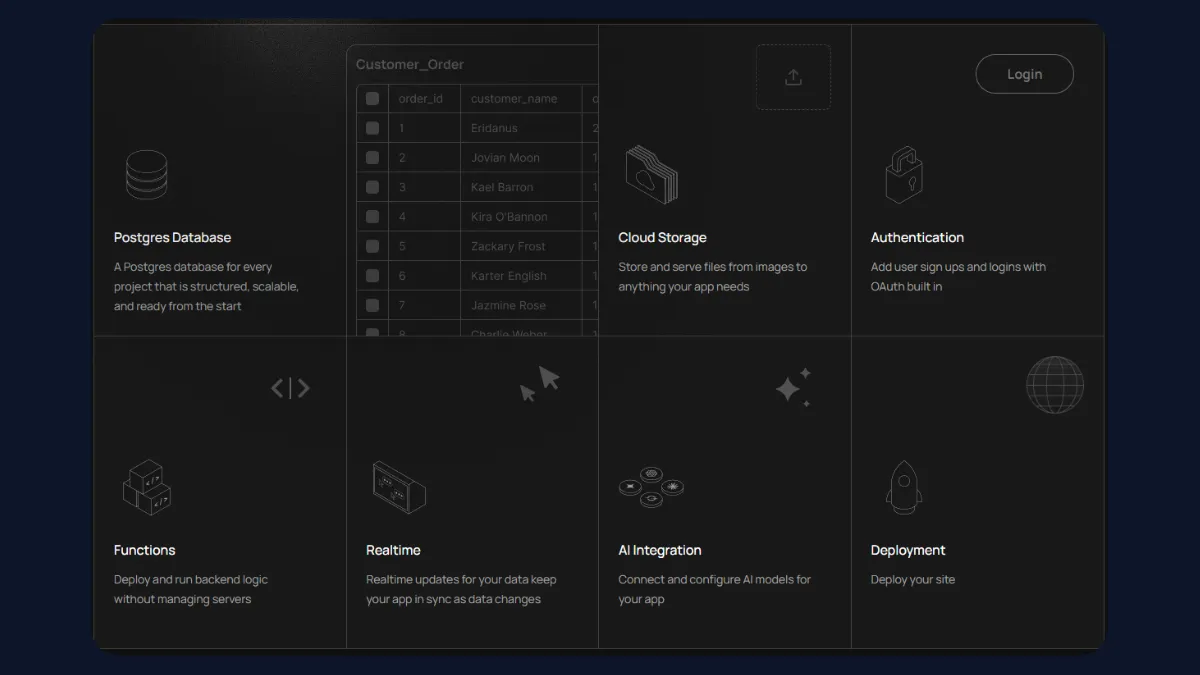
Task: Select the Customer_Order table title bar
Action: click(410, 64)
